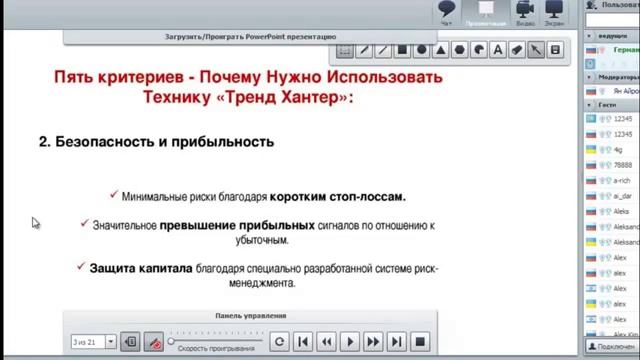The height and width of the screenshot is (360, 640).
Task: Click the microphone icon beside Герман
Action: click(602, 50)
